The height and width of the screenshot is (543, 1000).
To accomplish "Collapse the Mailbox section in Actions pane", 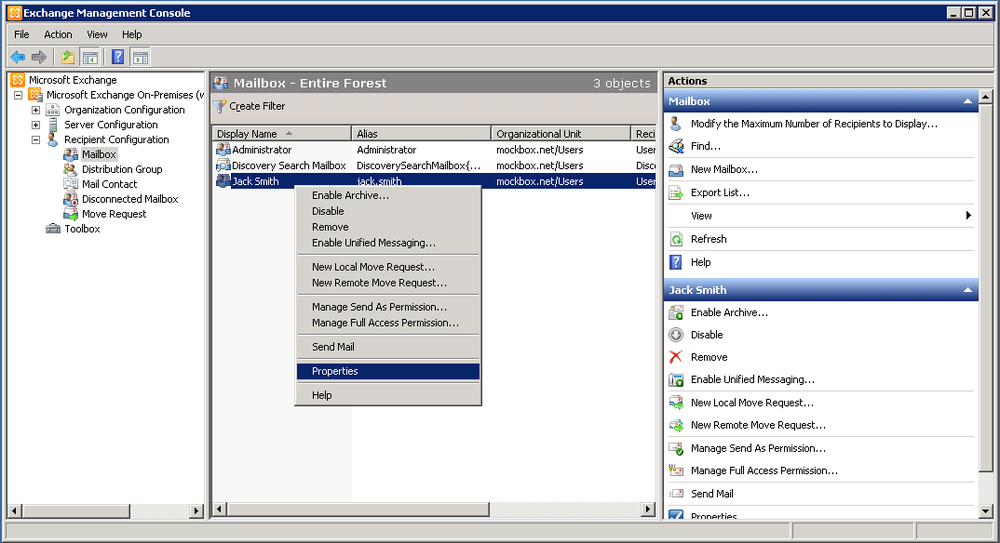I will (x=967, y=101).
